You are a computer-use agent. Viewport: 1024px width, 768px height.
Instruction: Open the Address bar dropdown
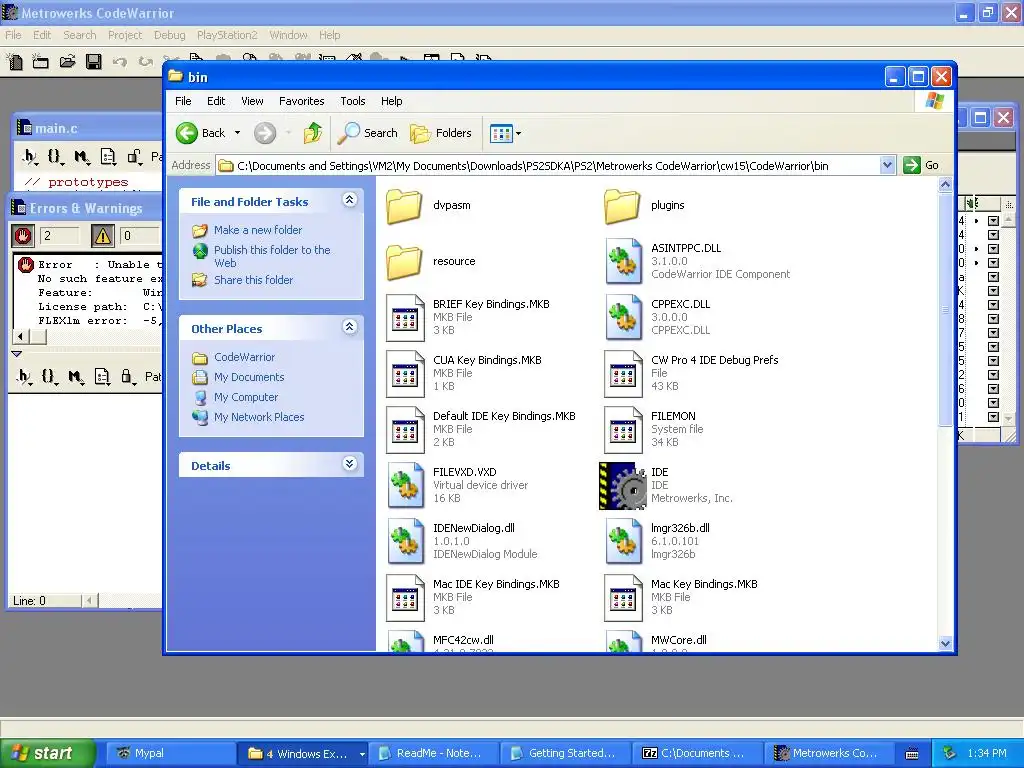887,165
